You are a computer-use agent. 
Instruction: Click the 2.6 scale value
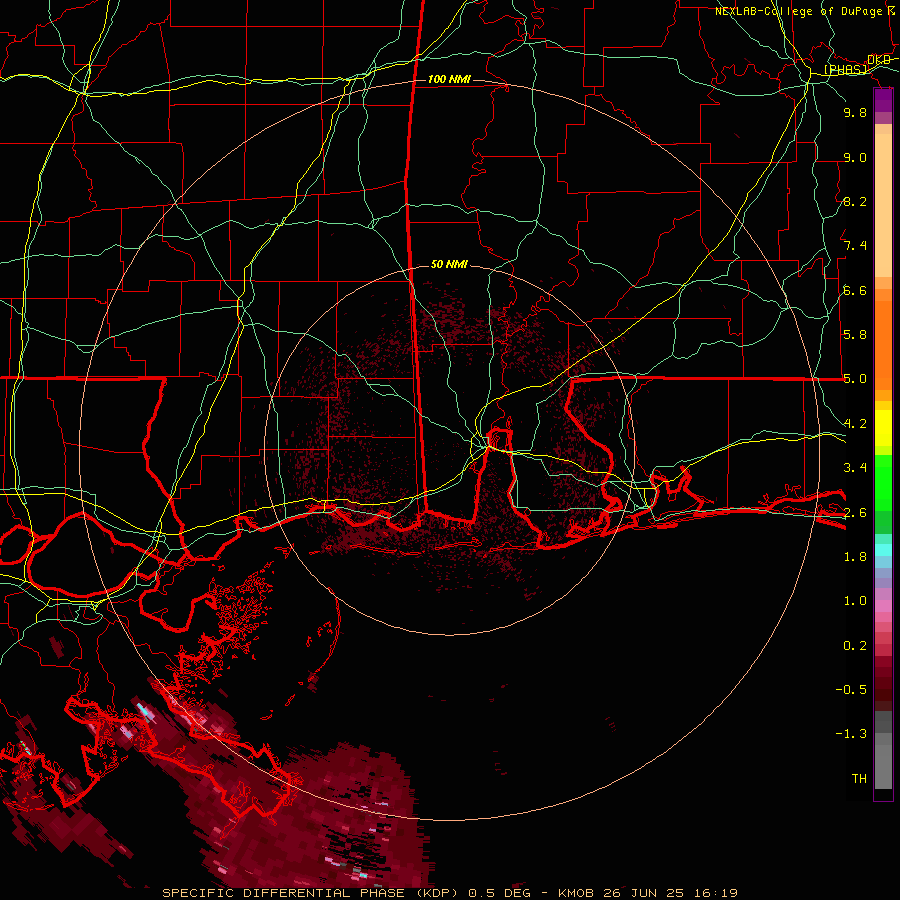[x=855, y=513]
